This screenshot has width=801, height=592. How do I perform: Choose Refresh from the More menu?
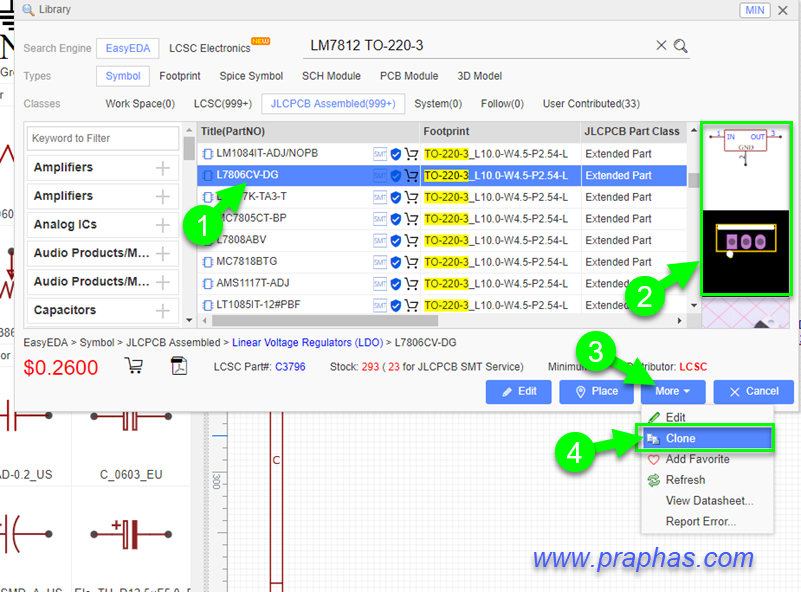pyautogui.click(x=707, y=480)
